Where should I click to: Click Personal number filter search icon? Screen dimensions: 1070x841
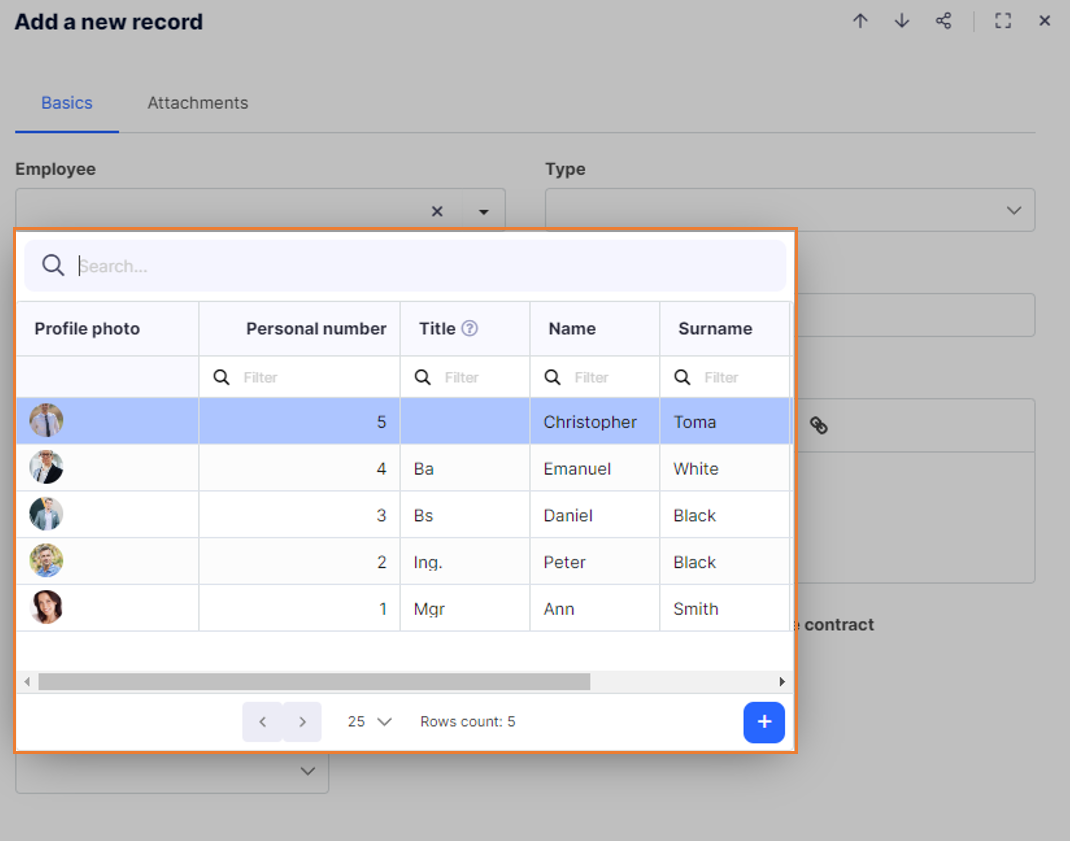221,377
